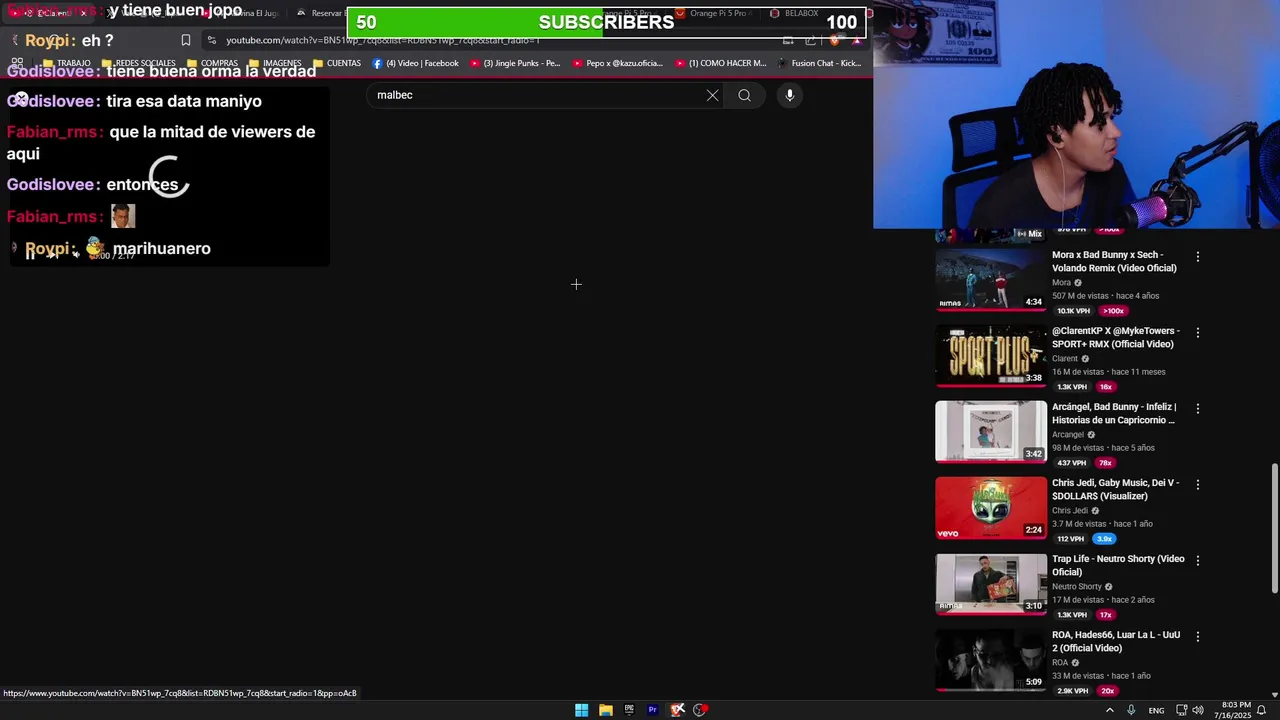1280x720 pixels.
Task: Activate voice search microphone button
Action: coord(789,95)
